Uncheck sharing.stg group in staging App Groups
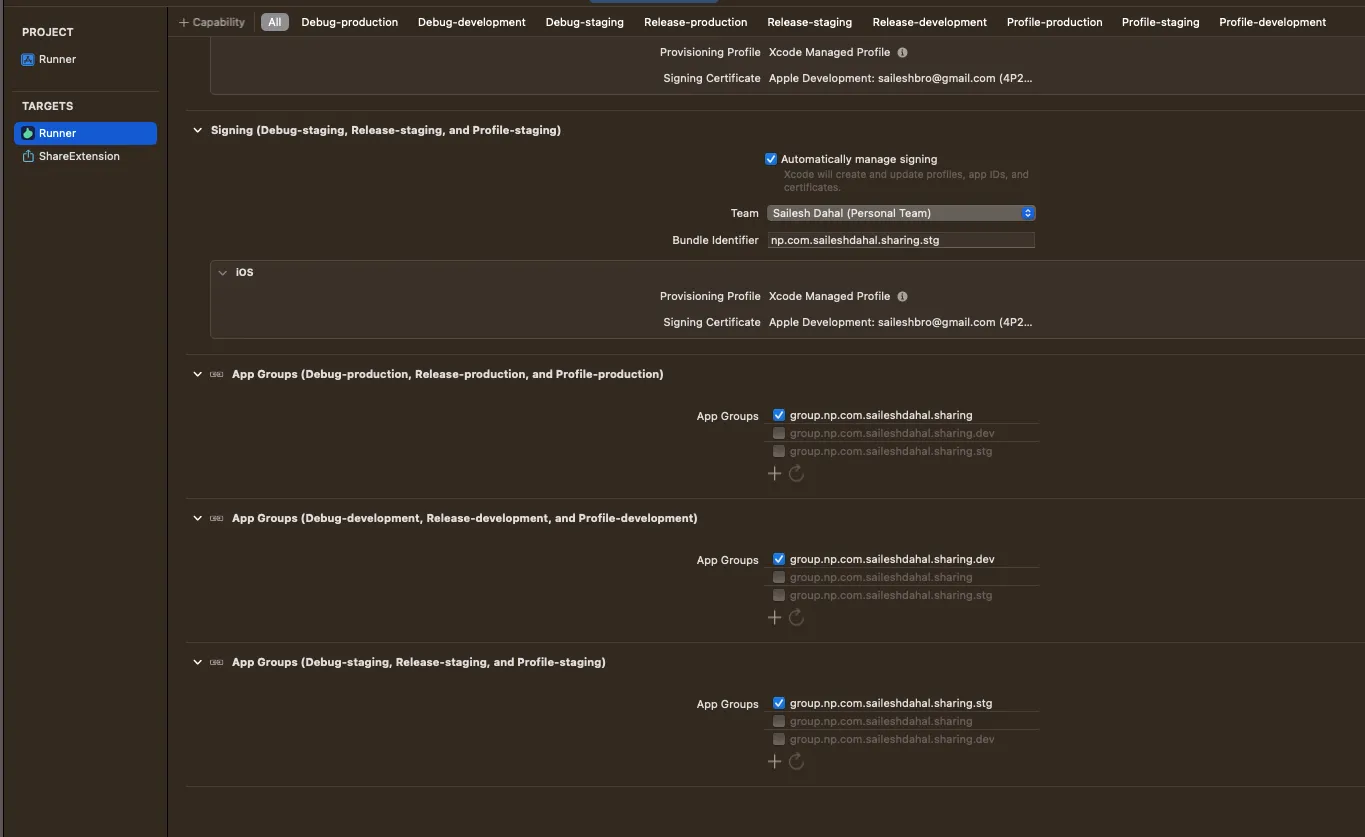 point(779,703)
